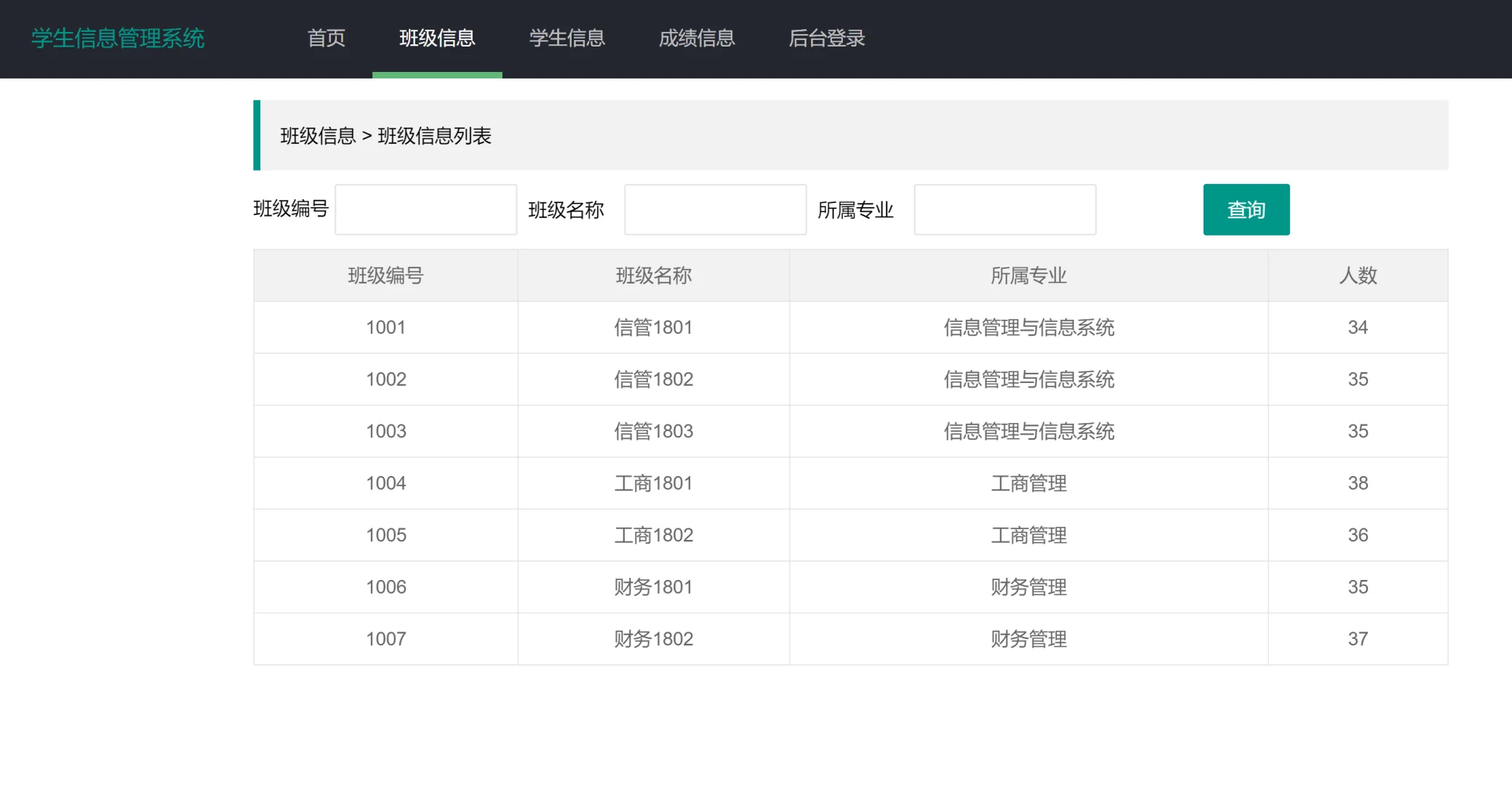Image resolution: width=1512 pixels, height=785 pixels.
Task: Click inside the 班级编号 input field
Action: coord(425,209)
